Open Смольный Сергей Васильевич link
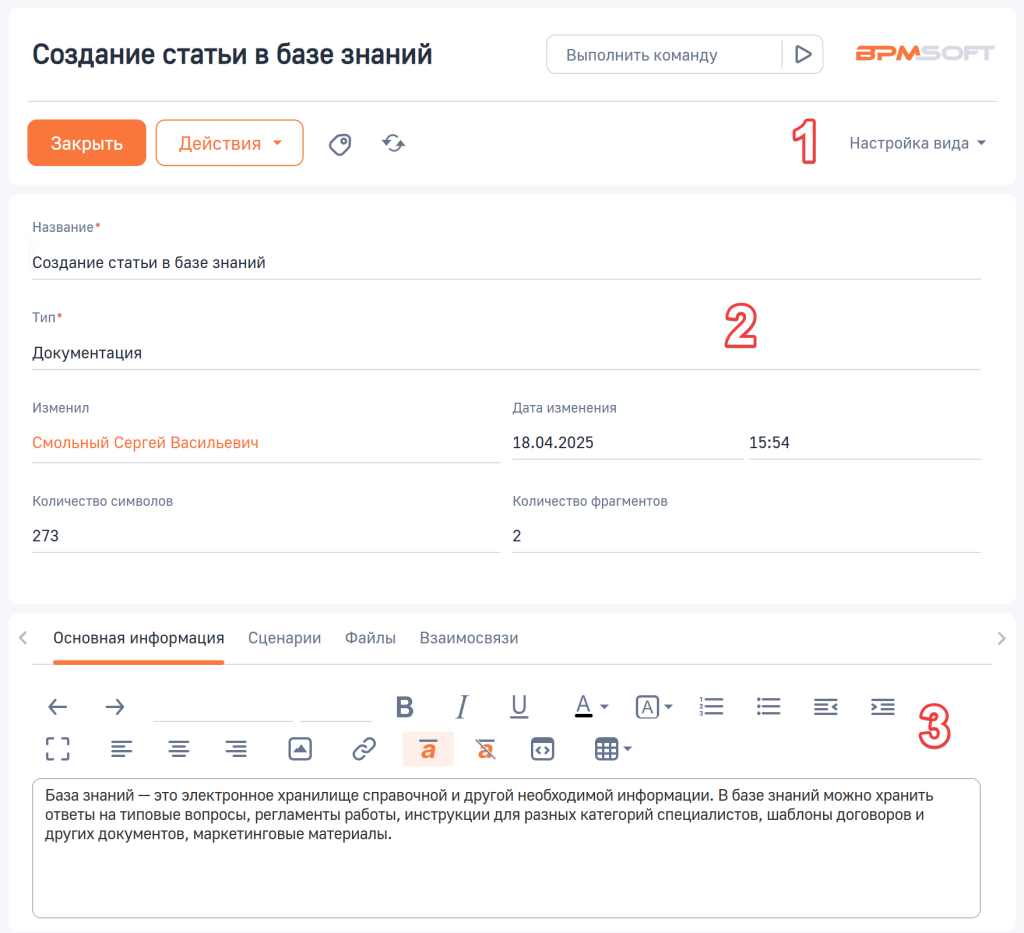 [146, 443]
